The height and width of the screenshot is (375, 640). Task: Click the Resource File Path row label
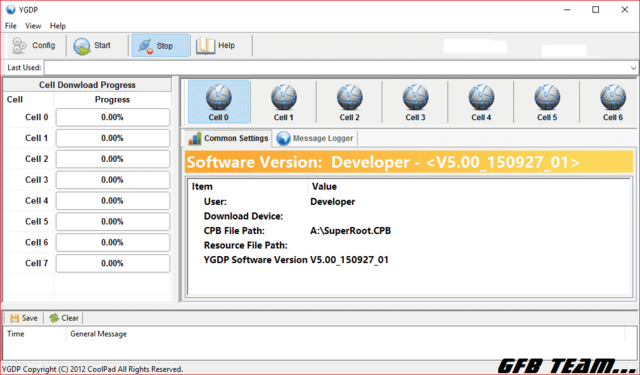(x=245, y=245)
